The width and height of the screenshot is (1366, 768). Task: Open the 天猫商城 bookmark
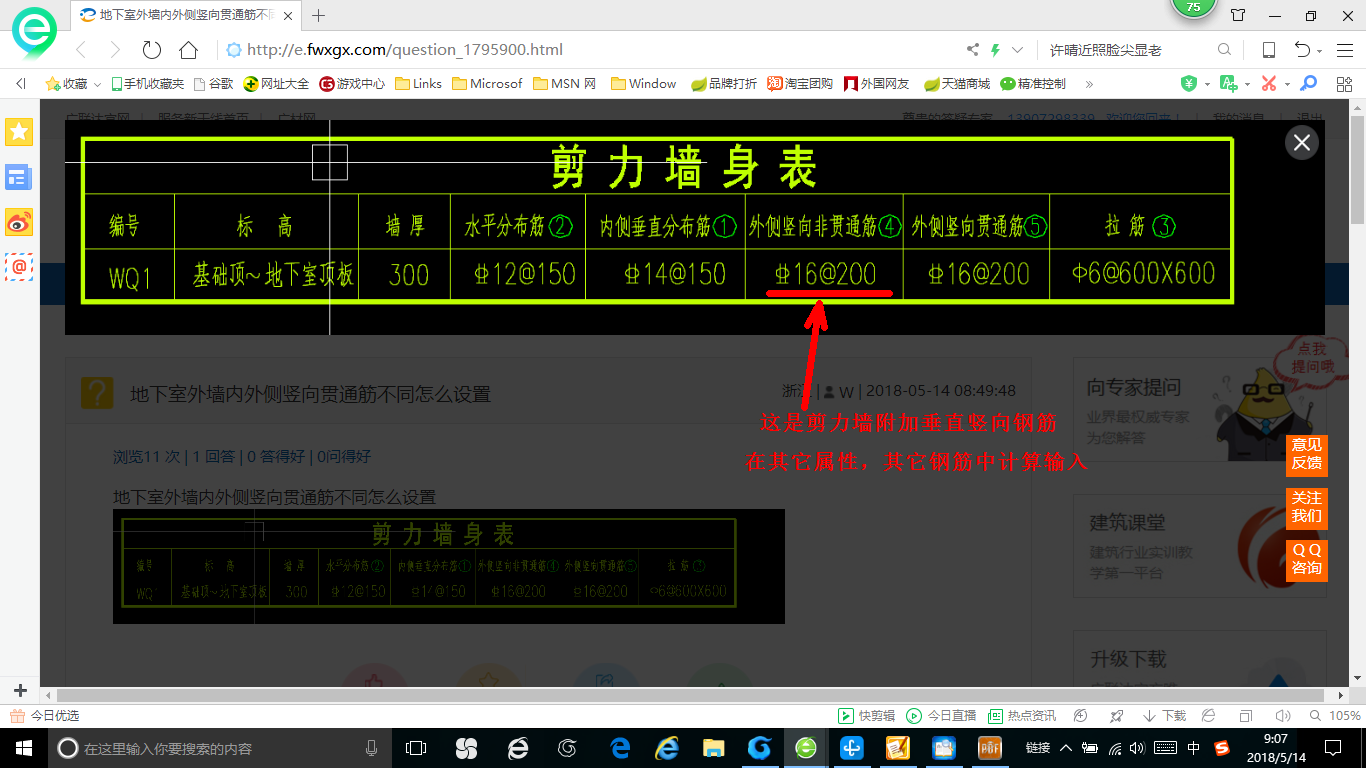956,84
